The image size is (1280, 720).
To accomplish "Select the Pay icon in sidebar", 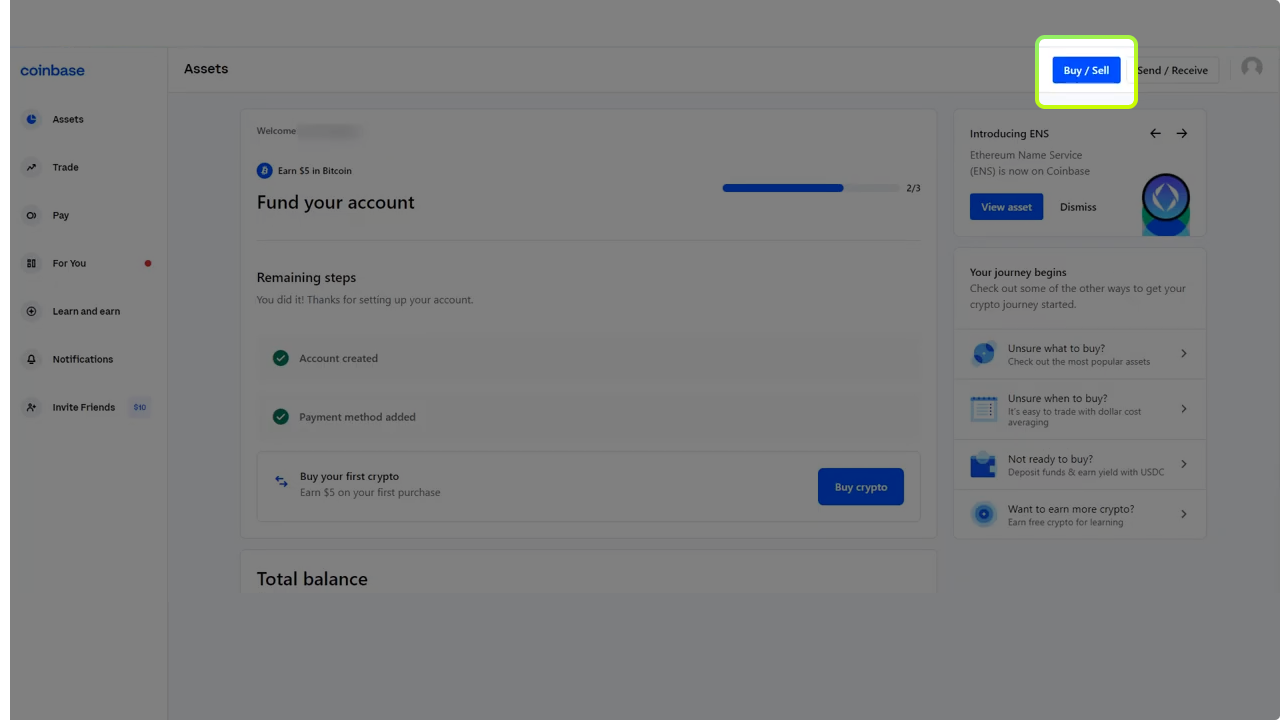I will pyautogui.click(x=31, y=215).
